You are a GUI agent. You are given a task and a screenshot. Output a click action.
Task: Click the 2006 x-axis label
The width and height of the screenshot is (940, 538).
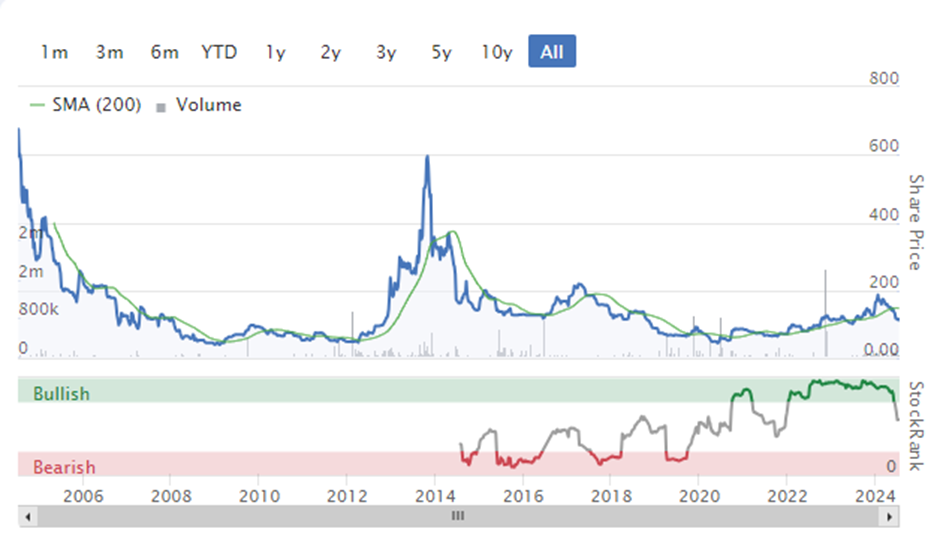click(x=83, y=496)
